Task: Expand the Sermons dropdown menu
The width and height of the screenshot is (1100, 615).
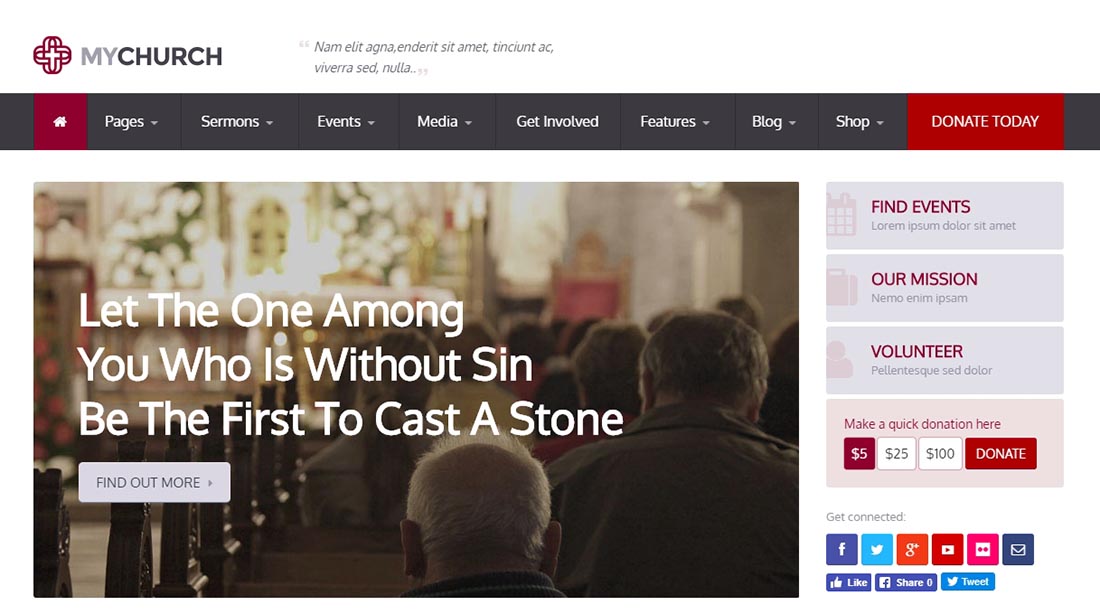Action: (237, 122)
